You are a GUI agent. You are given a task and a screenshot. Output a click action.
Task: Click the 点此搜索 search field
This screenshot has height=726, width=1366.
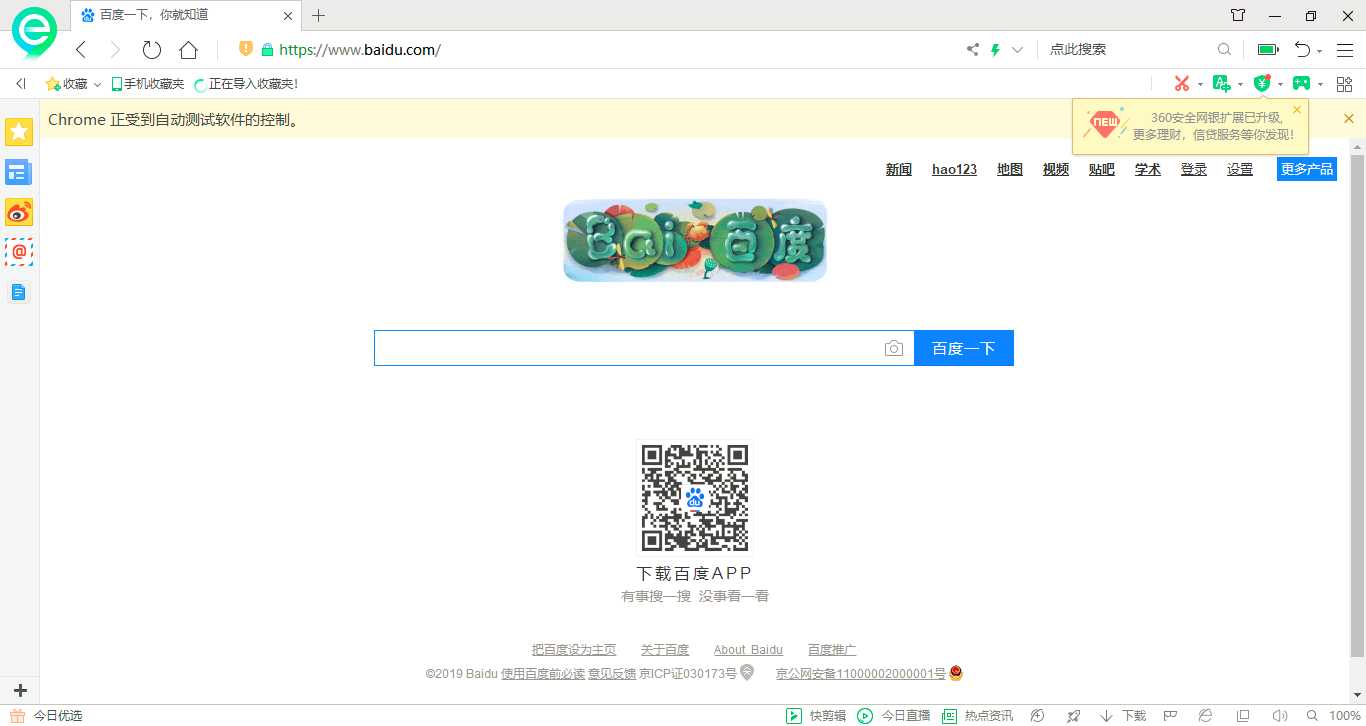1128,49
